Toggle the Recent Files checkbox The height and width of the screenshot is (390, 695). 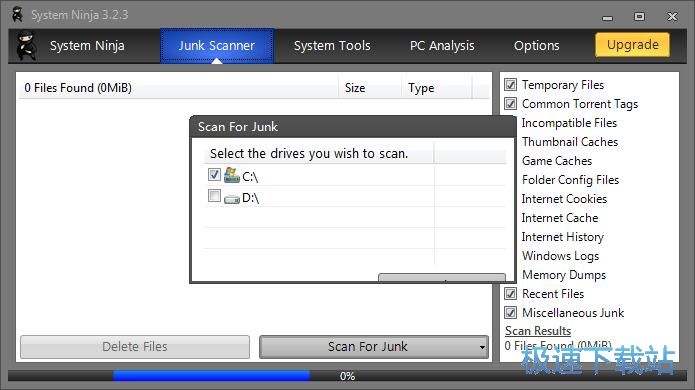pyautogui.click(x=510, y=293)
